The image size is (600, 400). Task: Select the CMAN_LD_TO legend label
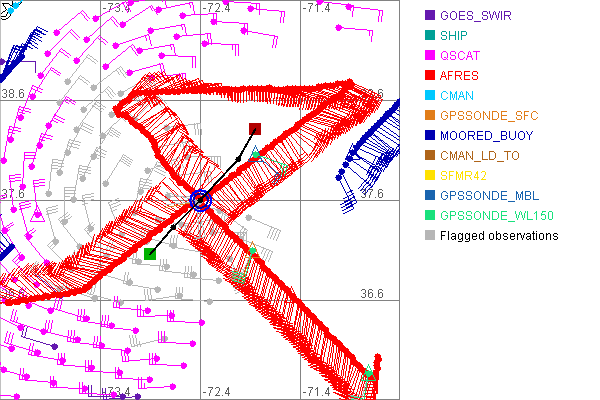pos(481,156)
